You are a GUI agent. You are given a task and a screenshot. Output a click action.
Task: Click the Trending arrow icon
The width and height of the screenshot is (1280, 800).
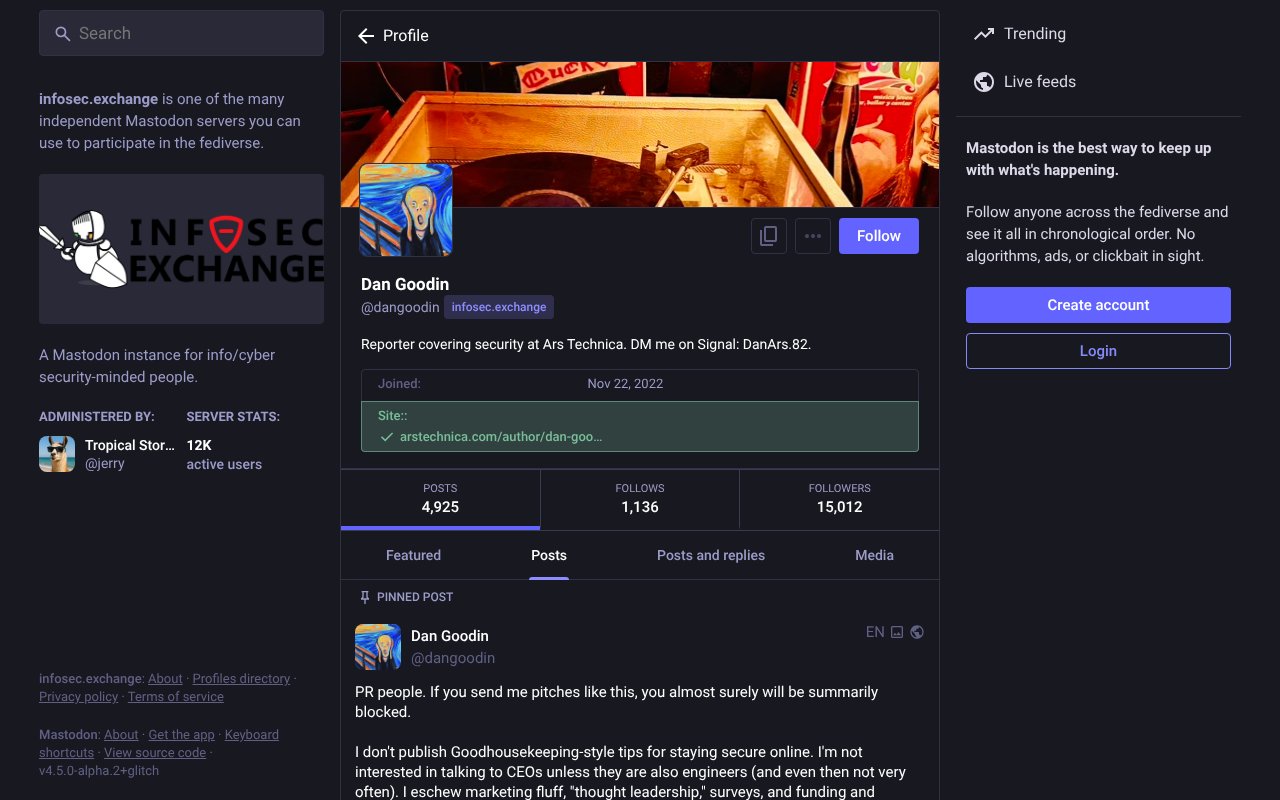click(984, 34)
